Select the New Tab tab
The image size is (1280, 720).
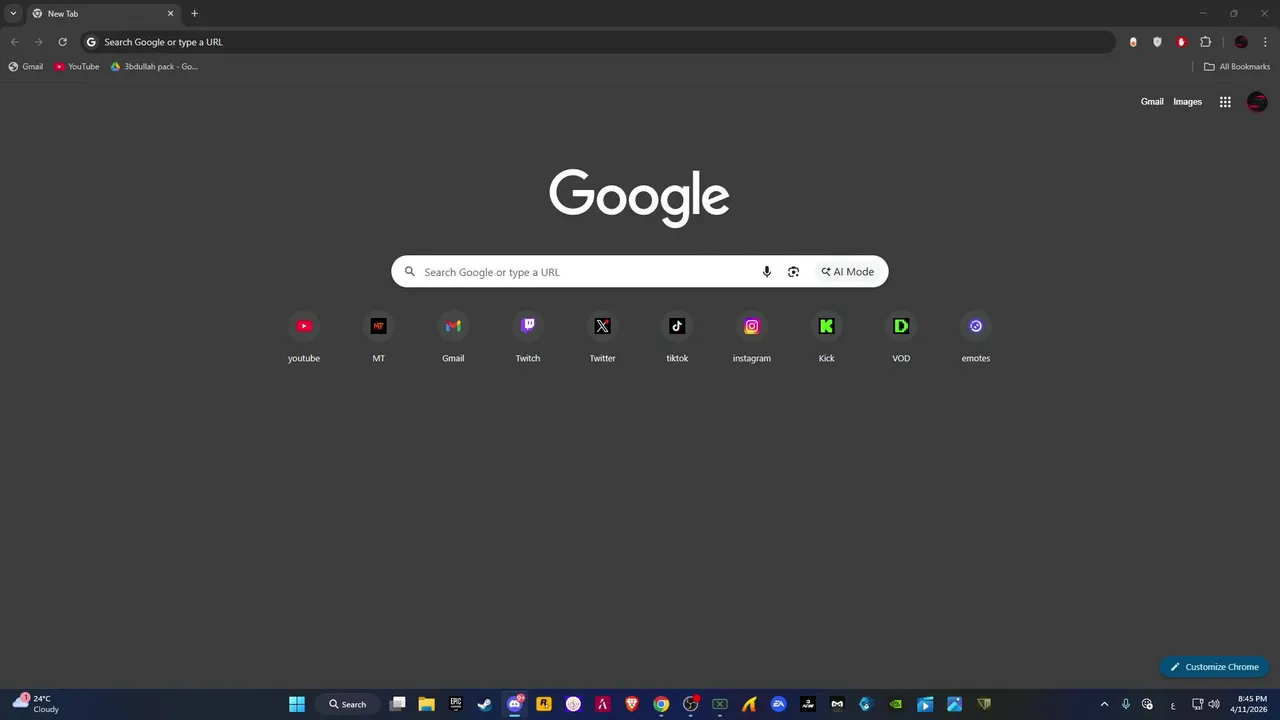[x=102, y=14]
